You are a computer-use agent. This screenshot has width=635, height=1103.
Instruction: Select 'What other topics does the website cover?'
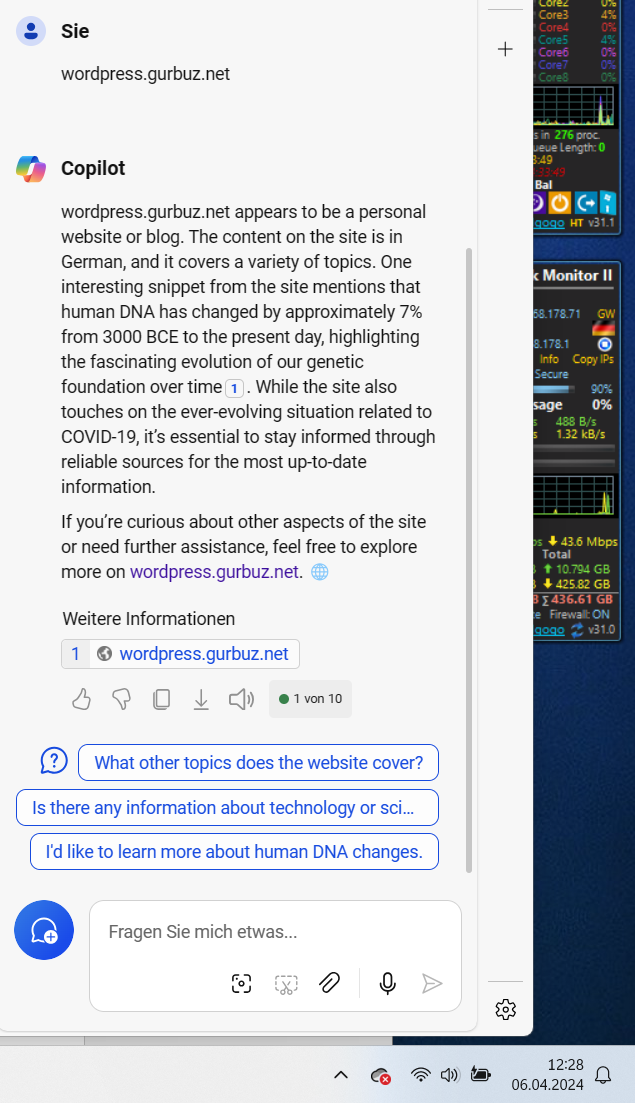[258, 763]
